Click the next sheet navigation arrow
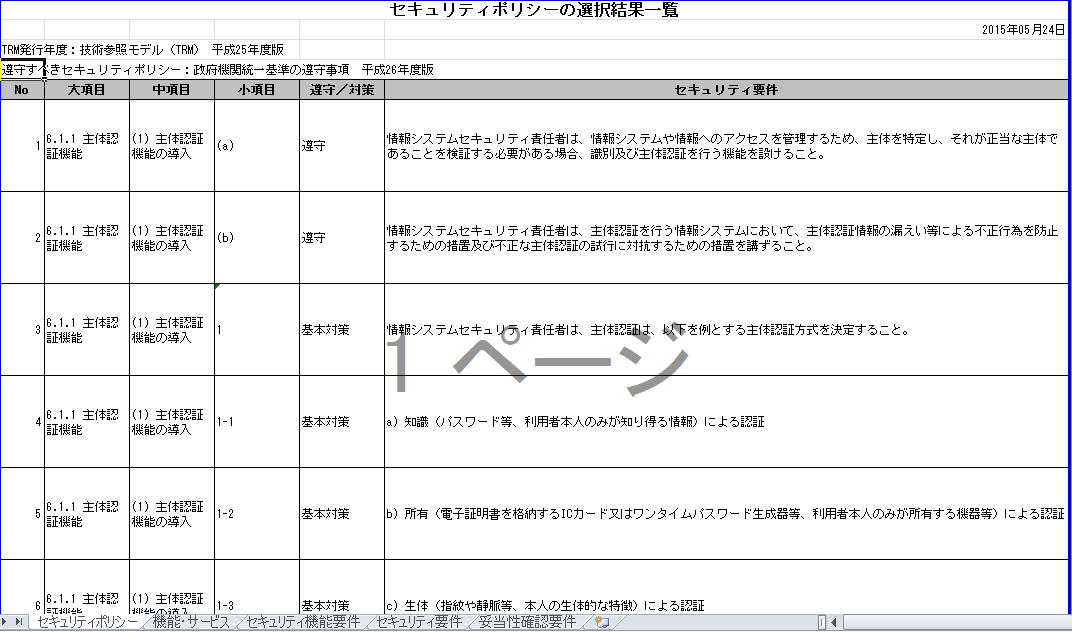 click(6, 622)
